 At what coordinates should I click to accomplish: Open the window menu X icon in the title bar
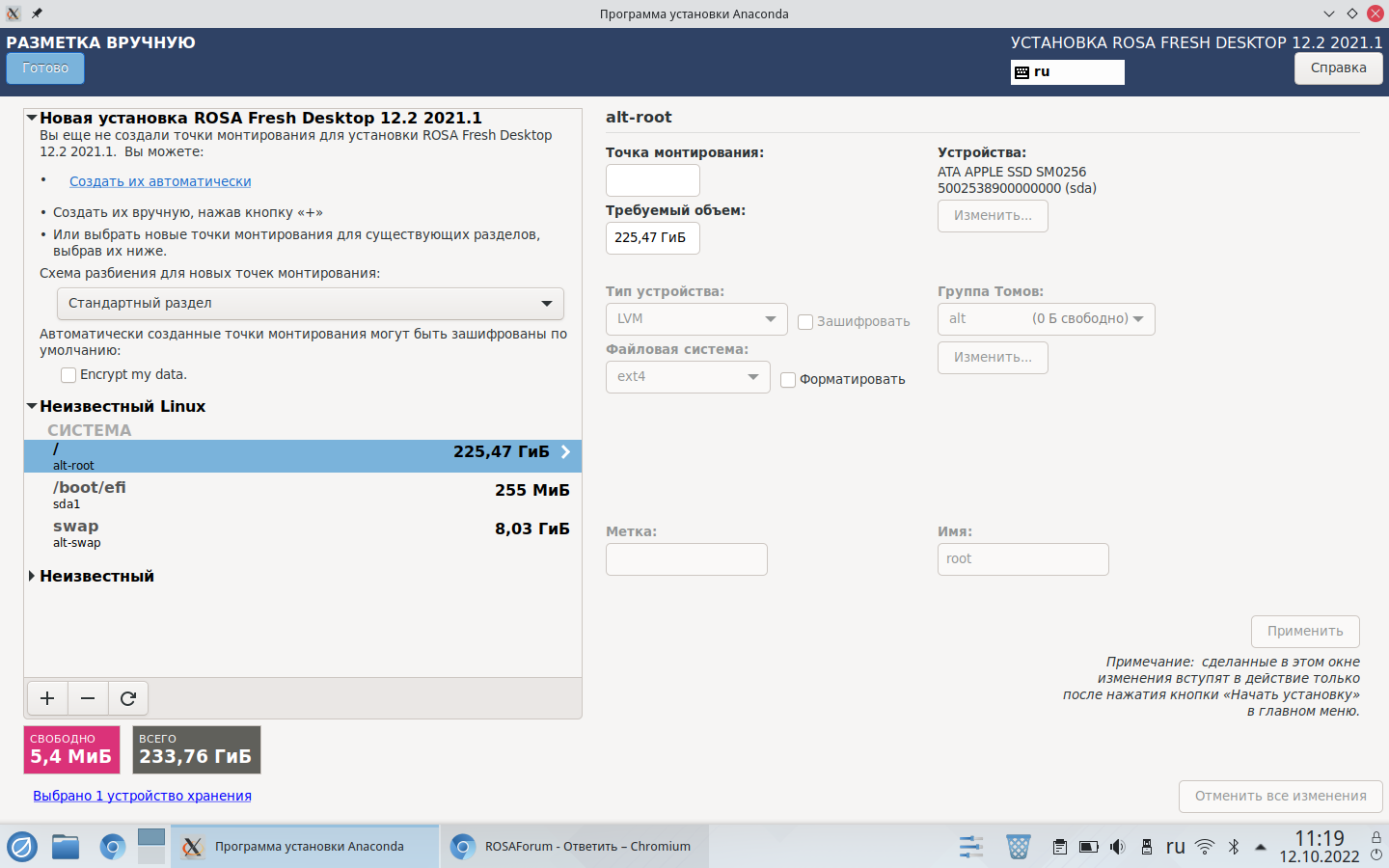tap(14, 14)
